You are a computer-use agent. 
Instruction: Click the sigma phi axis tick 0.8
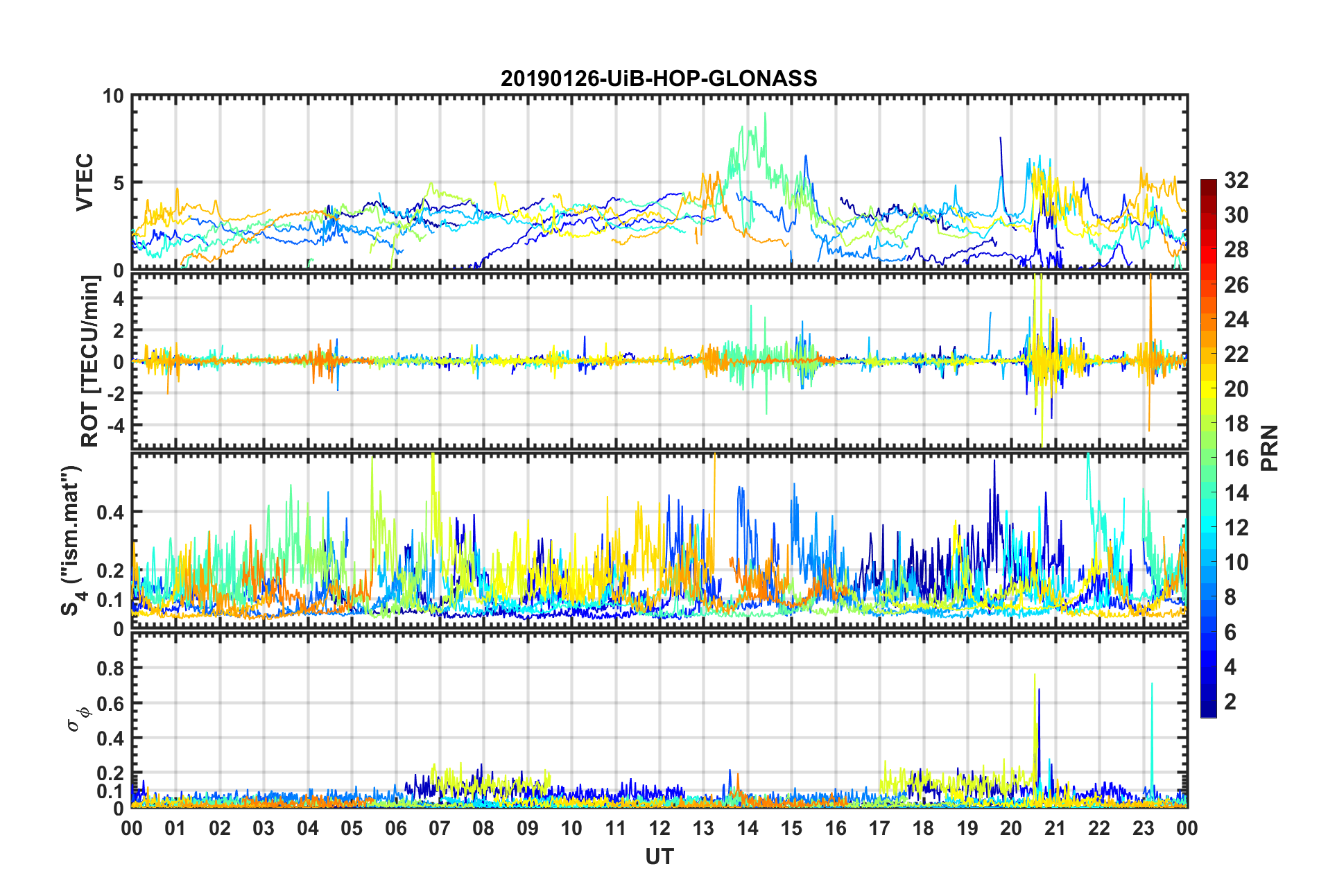tap(110, 669)
